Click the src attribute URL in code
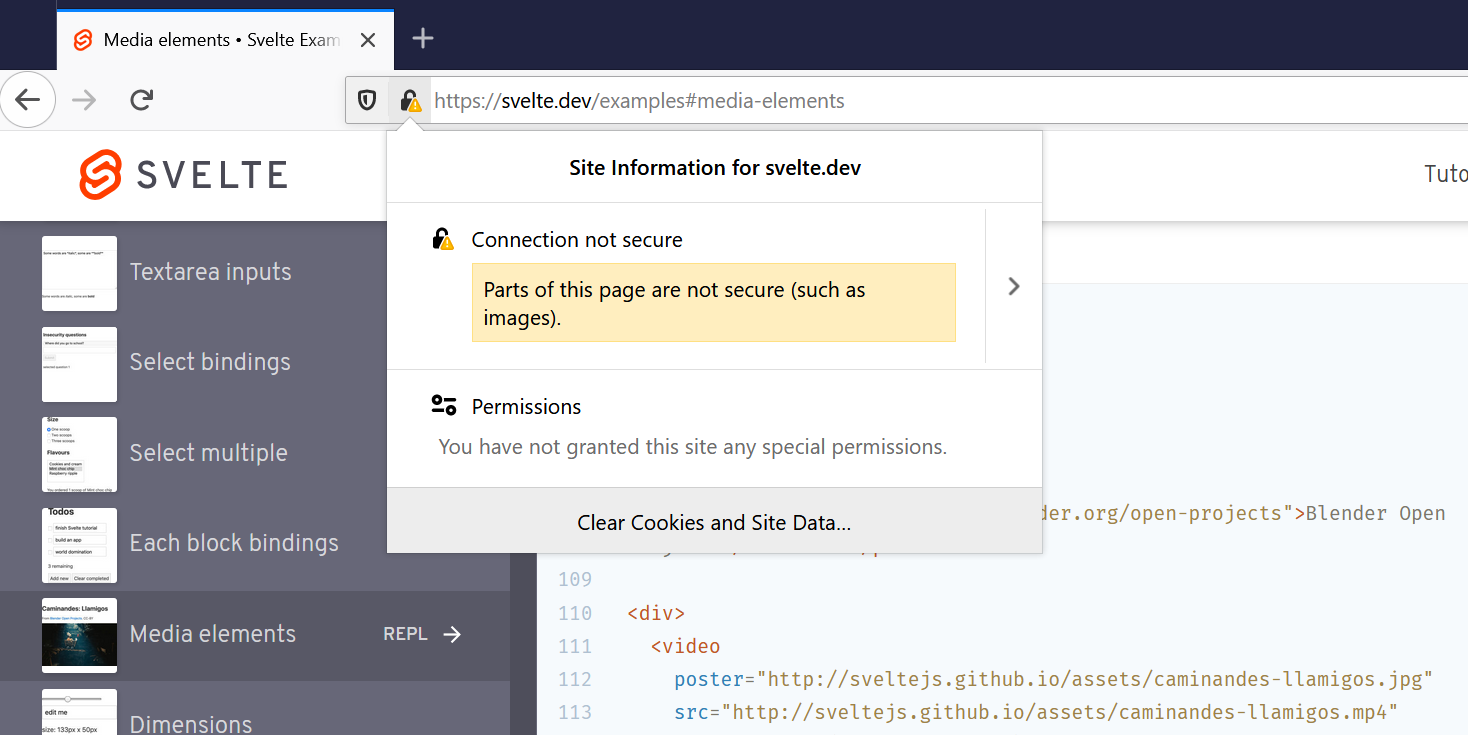Screen dimensions: 1468x735 tap(1060, 713)
